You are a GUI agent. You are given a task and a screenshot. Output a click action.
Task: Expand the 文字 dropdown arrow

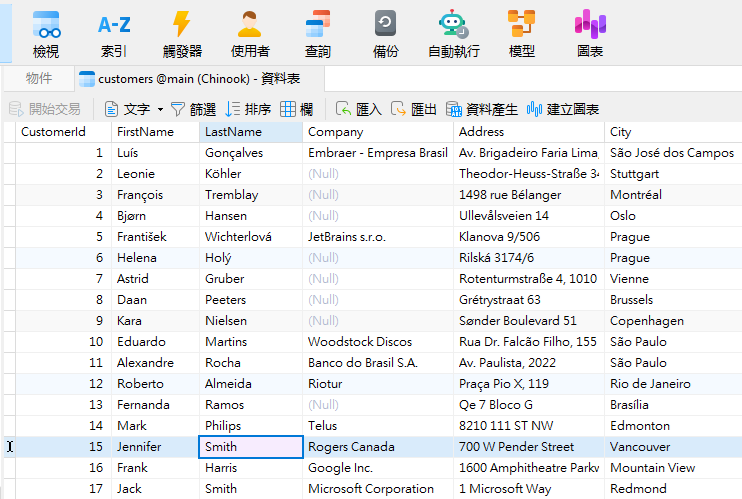[x=160, y=109]
